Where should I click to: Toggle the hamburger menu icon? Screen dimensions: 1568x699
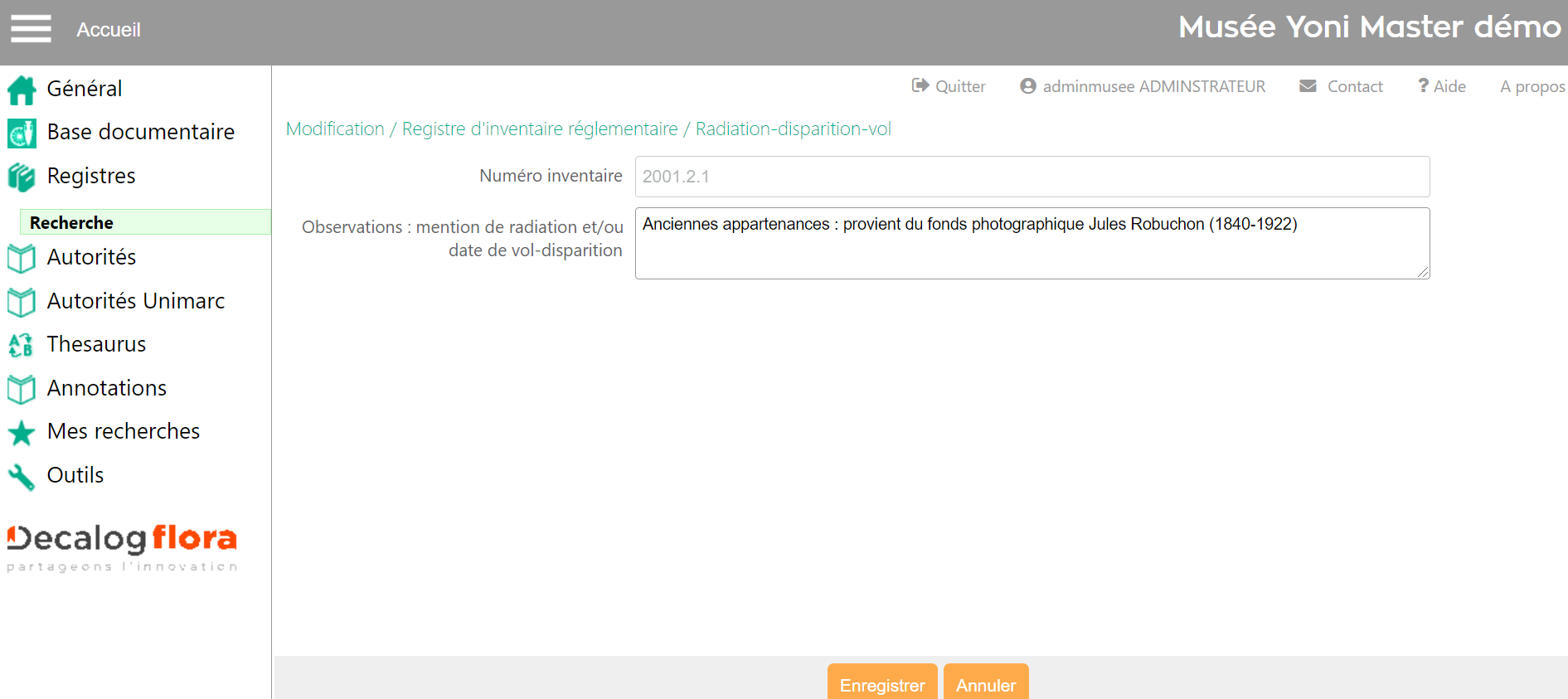pos(31,28)
